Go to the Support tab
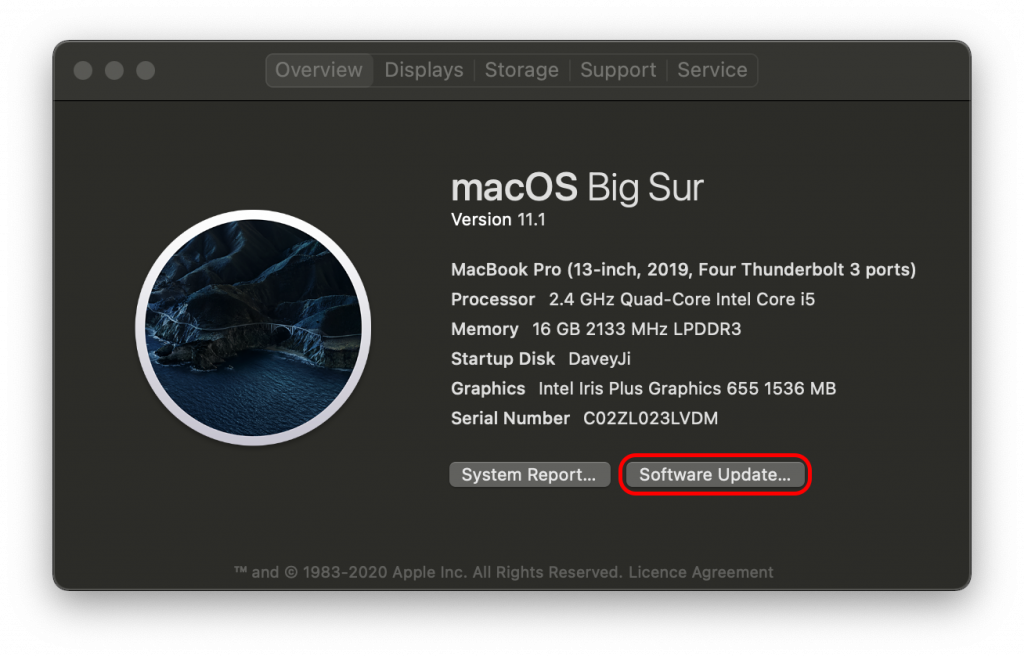 tap(618, 70)
